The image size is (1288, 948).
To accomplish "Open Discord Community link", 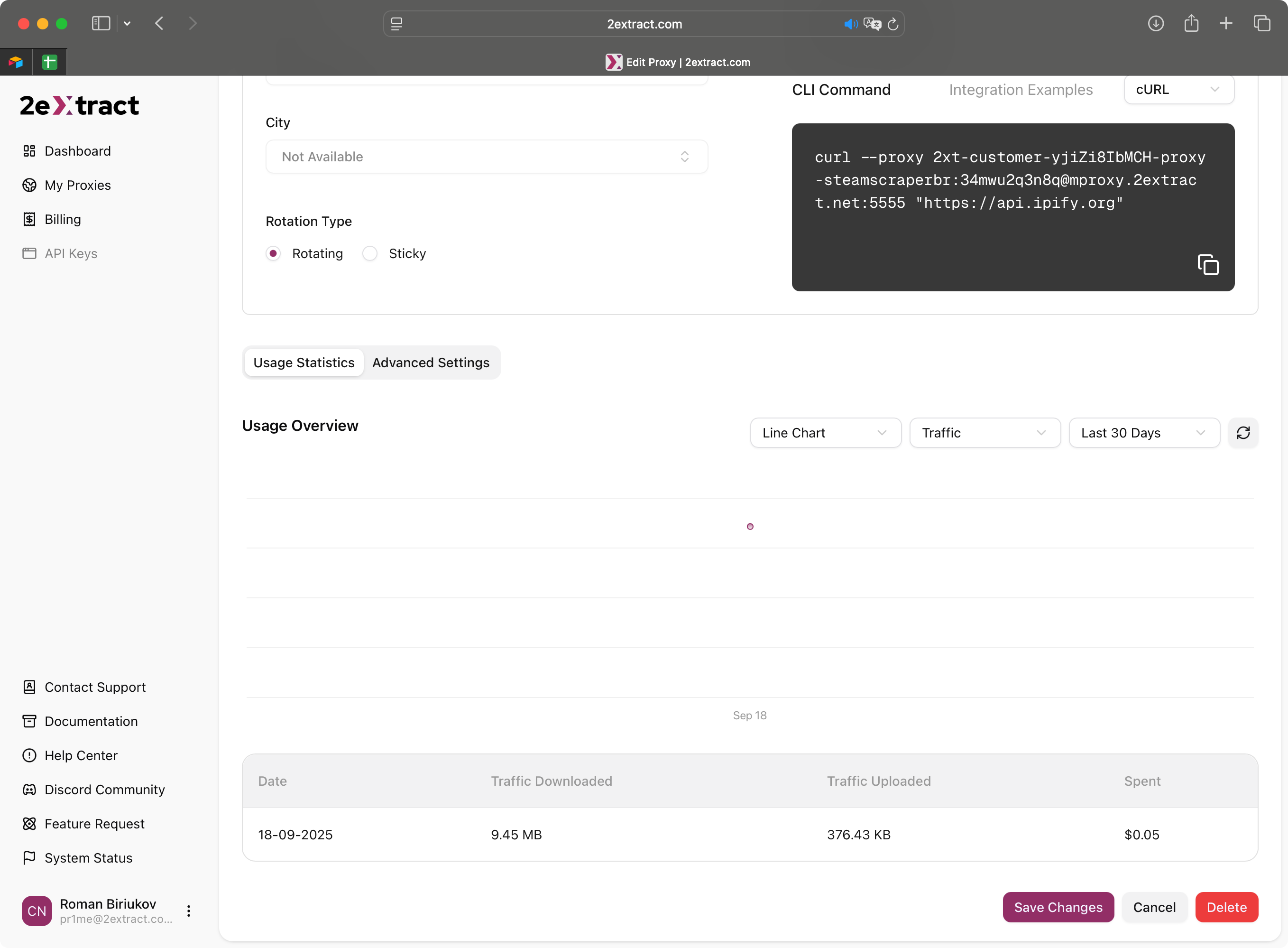I will [104, 790].
